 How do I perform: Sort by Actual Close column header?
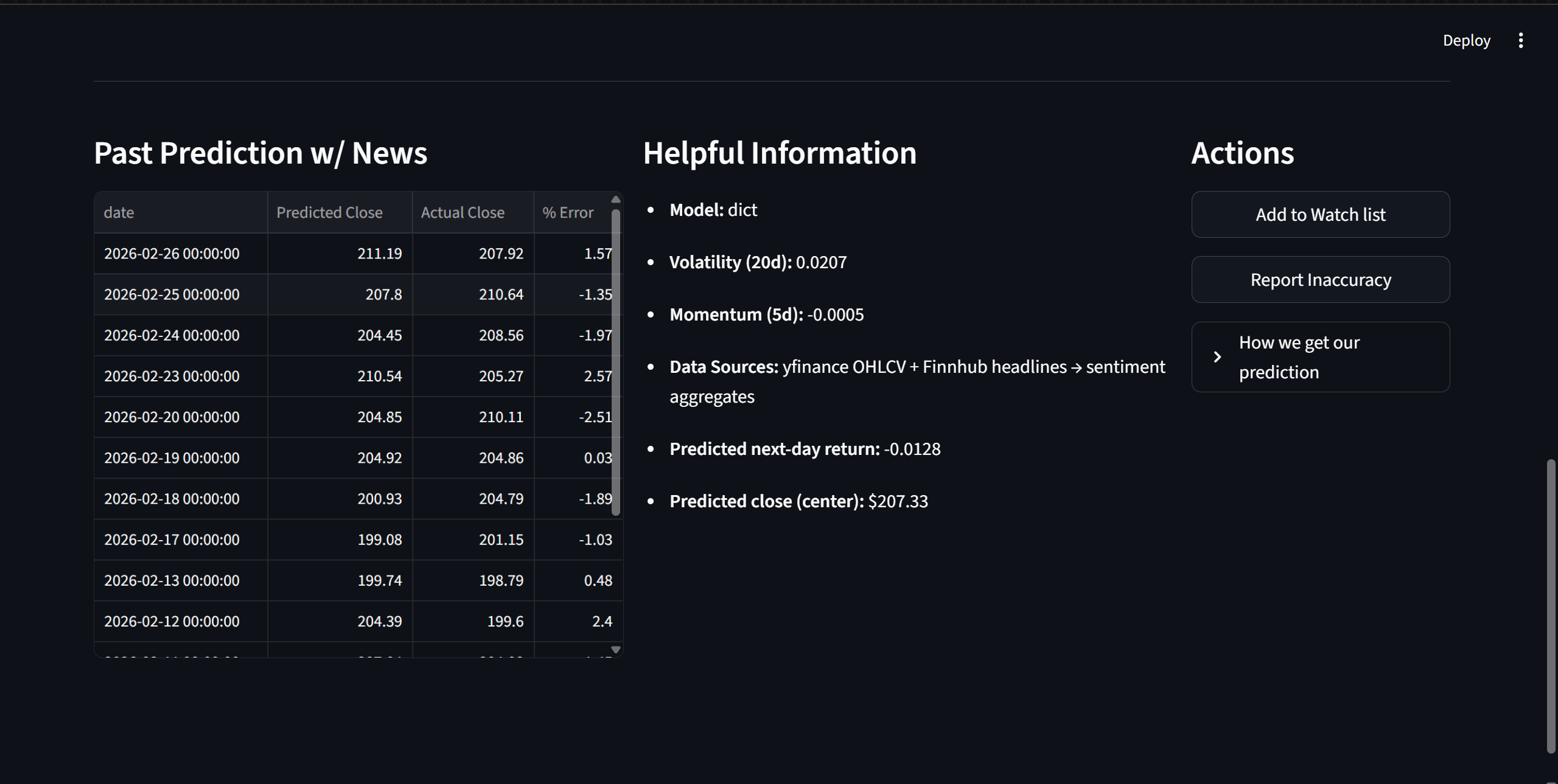coord(472,213)
